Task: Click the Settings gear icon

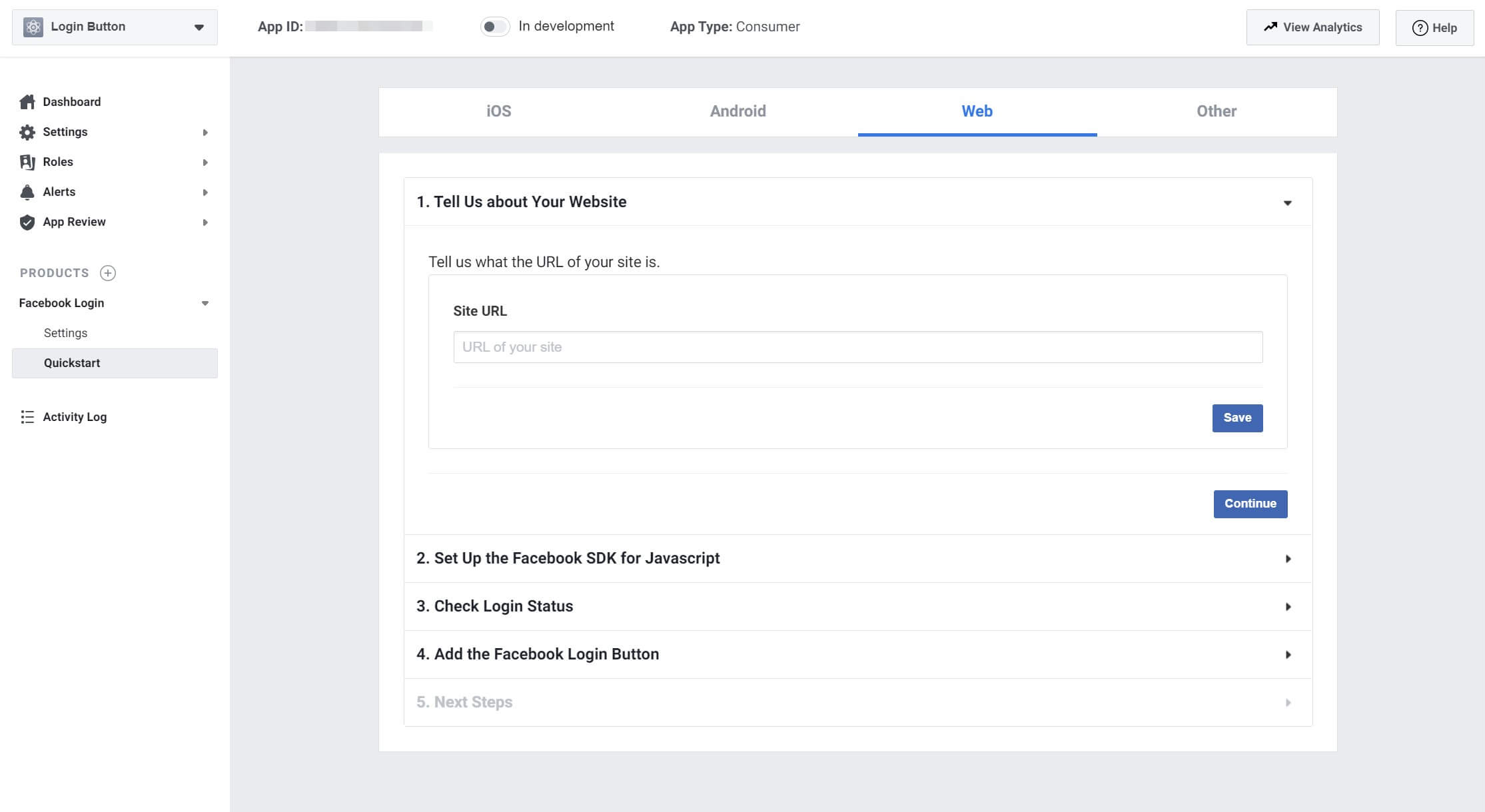Action: [x=27, y=132]
